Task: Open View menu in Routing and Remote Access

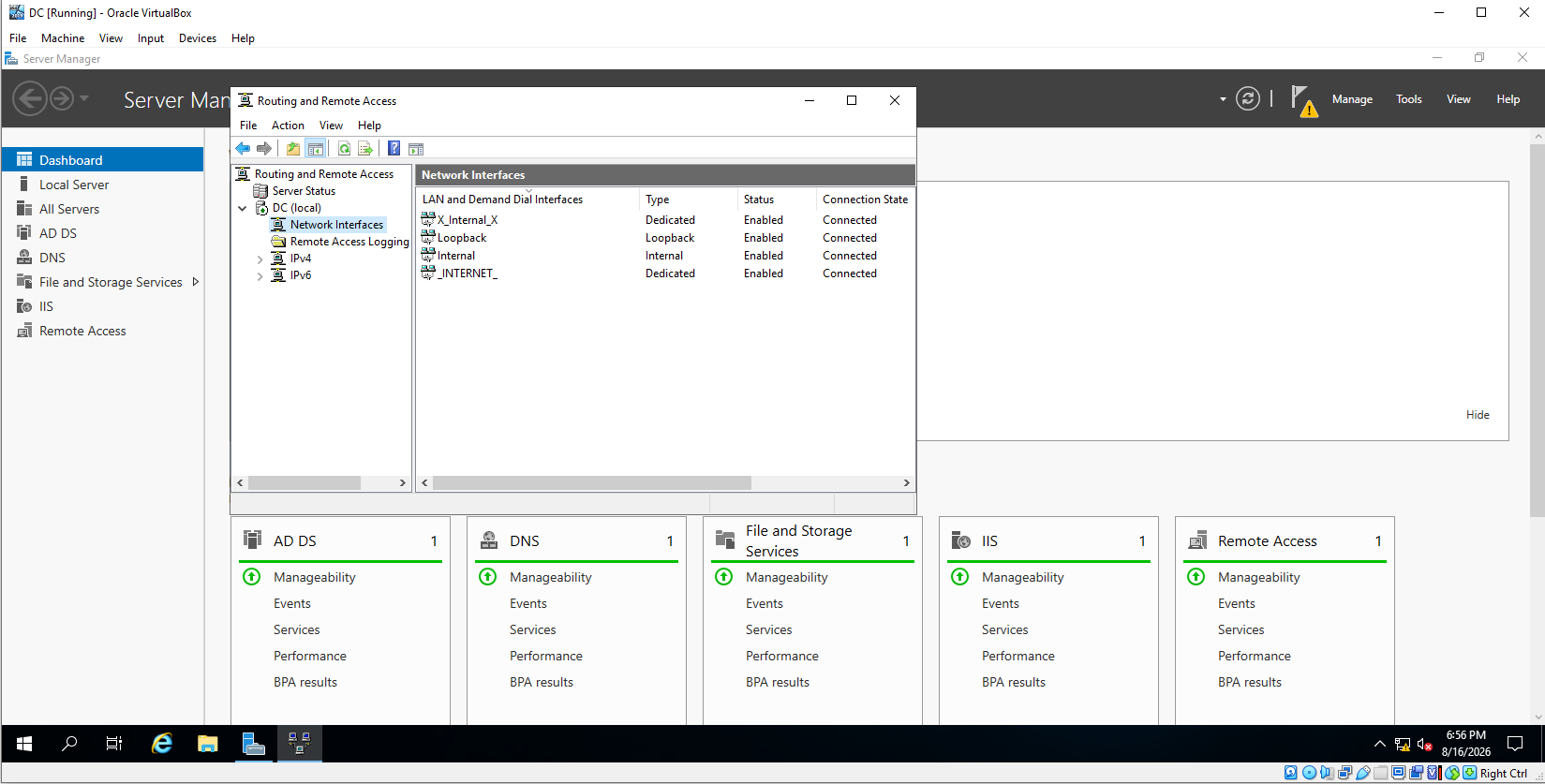Action: click(331, 126)
